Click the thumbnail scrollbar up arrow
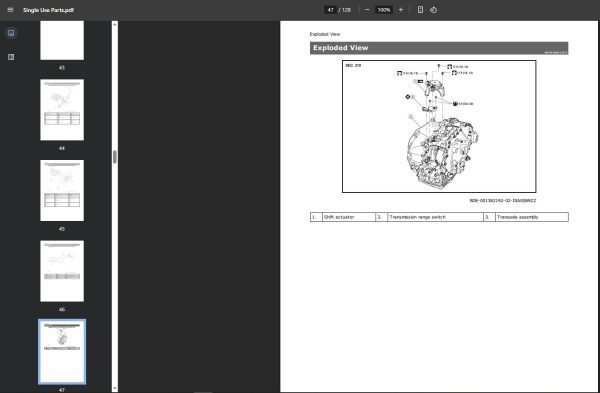 point(115,24)
